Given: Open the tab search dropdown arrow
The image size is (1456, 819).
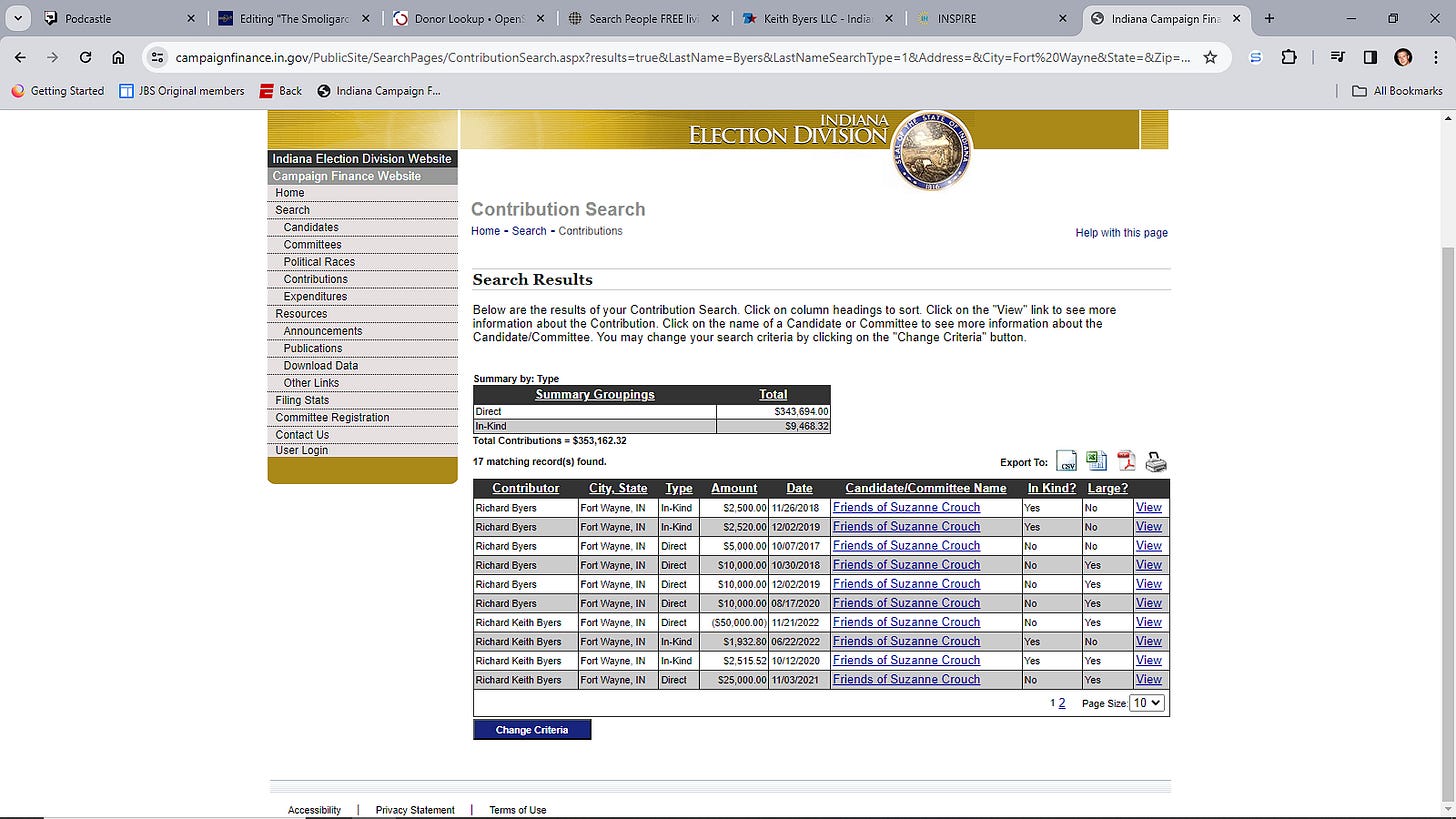Looking at the screenshot, I should coord(17,18).
